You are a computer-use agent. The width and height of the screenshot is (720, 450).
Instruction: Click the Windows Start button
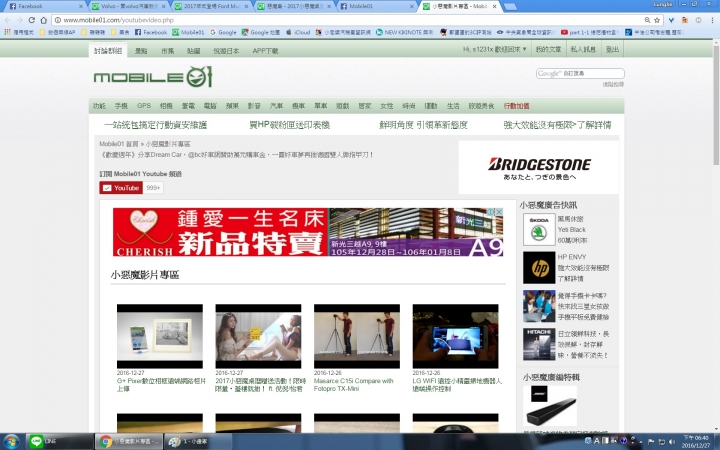tap(11, 442)
